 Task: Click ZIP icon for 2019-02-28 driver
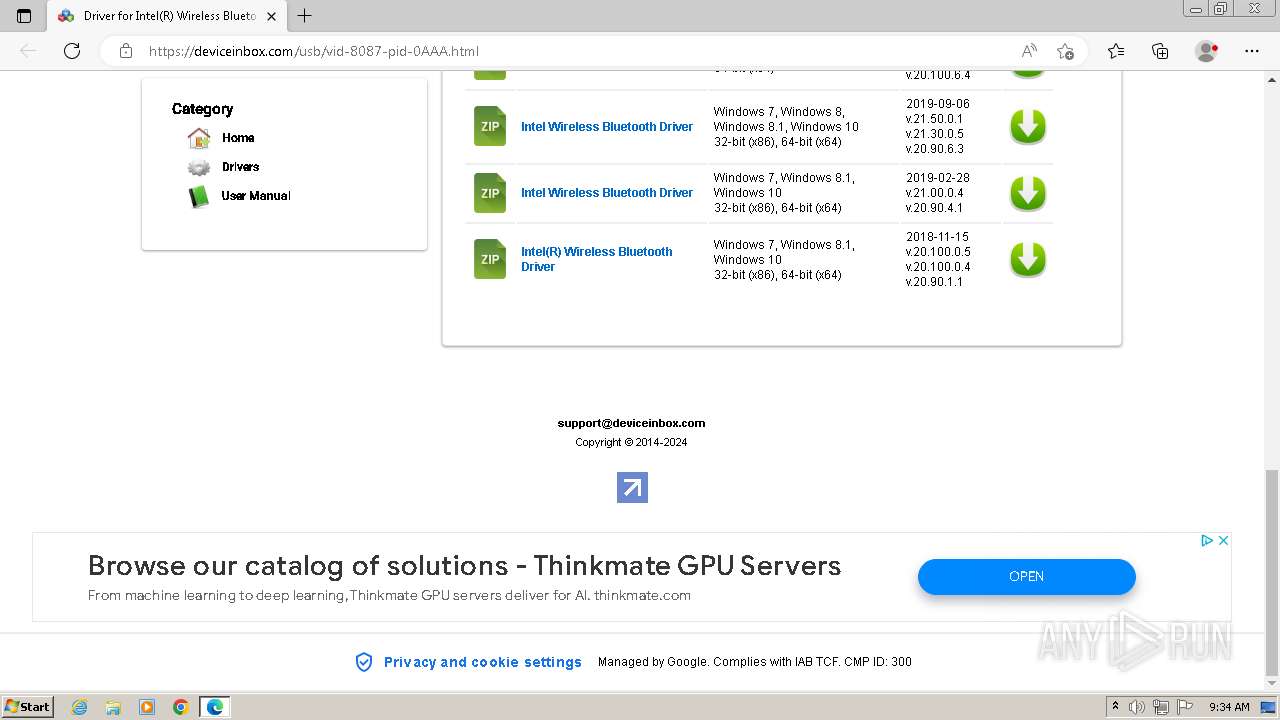click(x=490, y=193)
